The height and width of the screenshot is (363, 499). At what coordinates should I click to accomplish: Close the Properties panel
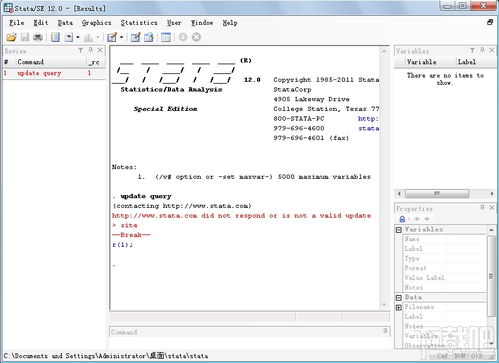pos(492,207)
